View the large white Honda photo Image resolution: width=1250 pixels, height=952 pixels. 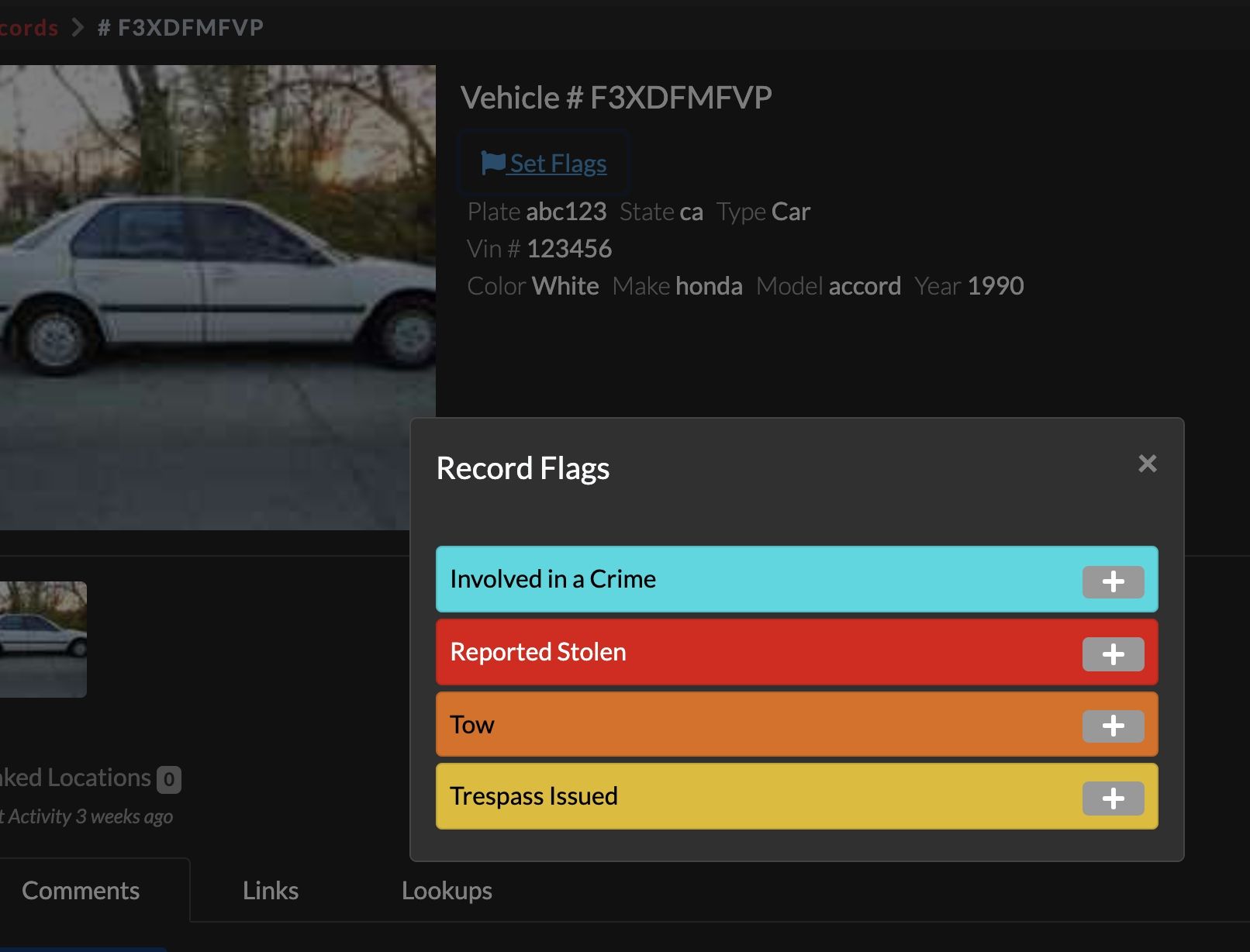(217, 296)
